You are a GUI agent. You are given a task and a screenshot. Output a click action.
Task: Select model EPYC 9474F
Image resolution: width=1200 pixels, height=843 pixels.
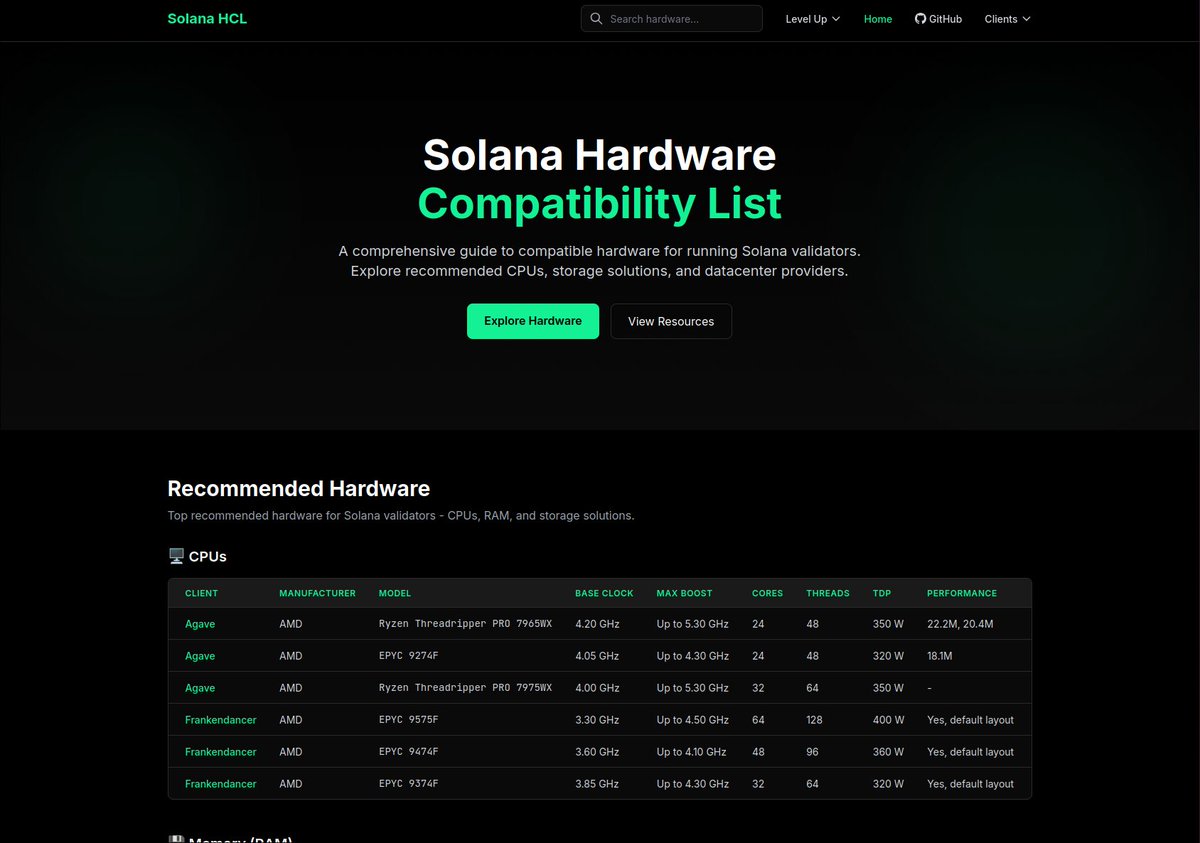click(408, 752)
